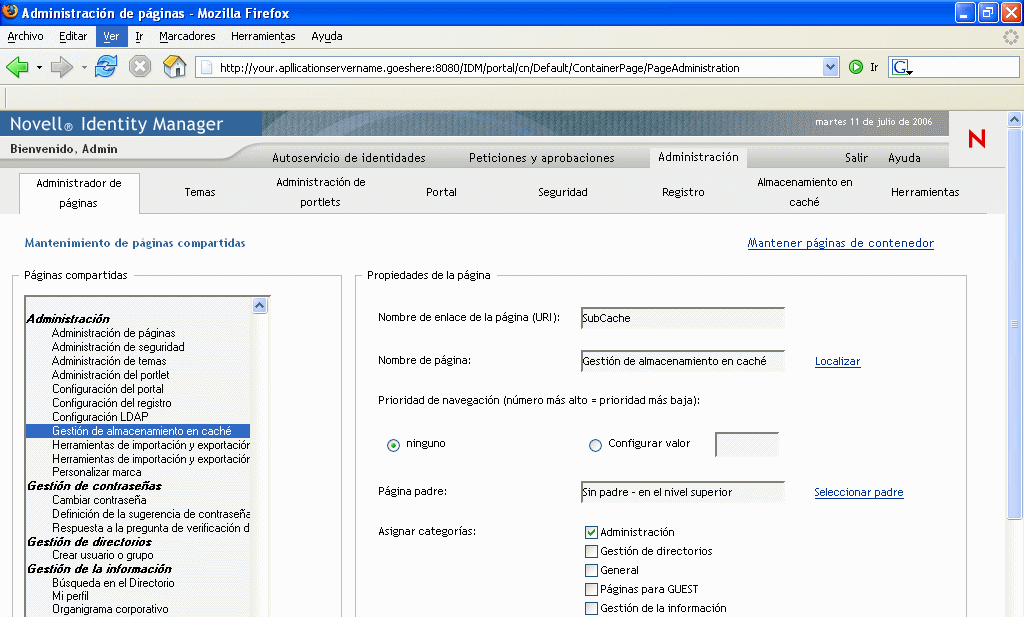Go back with the green arrow

[x=18, y=67]
